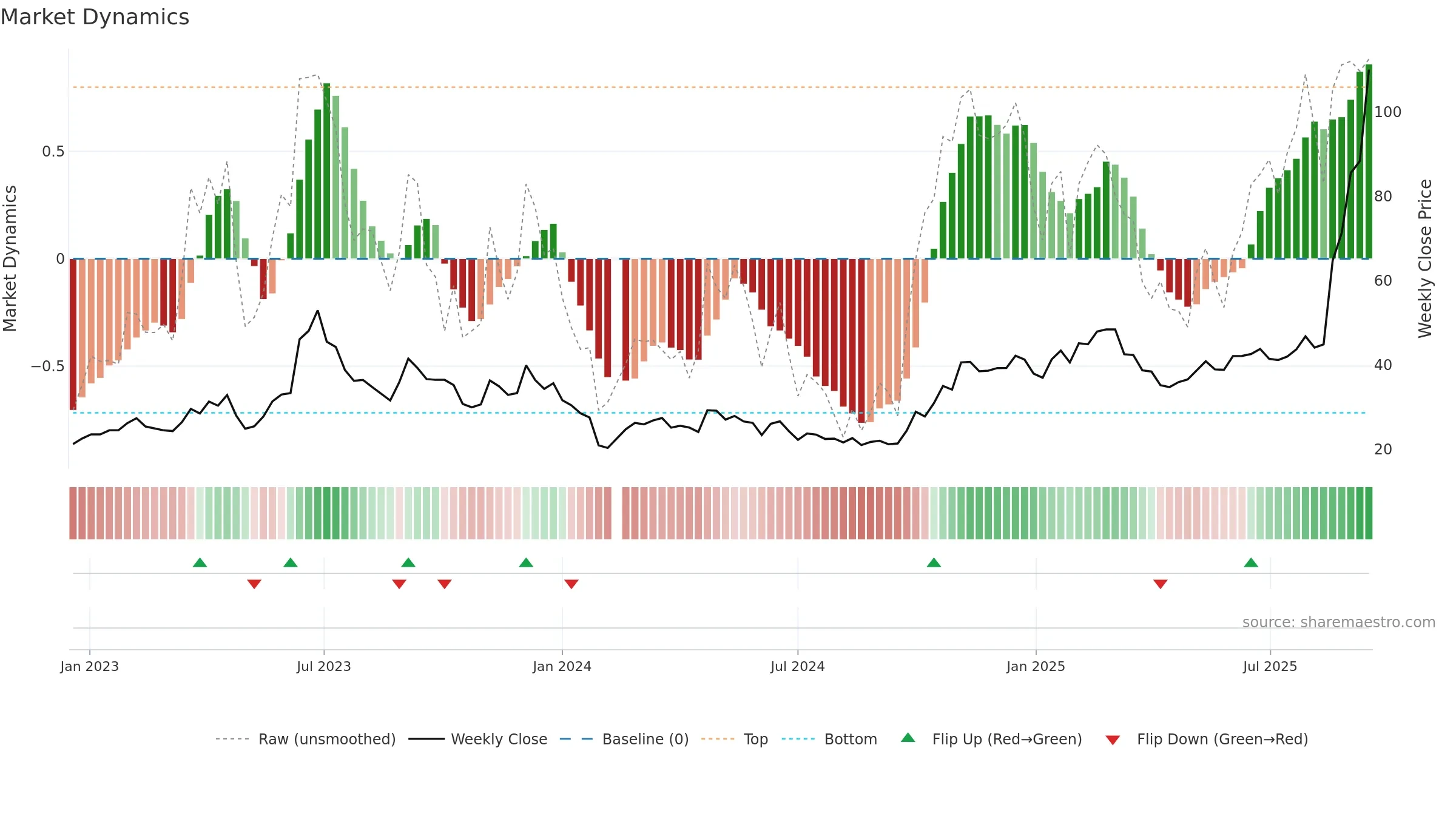This screenshot has width=1456, height=819.
Task: Click red flip-down triangle near October 2023
Action: click(x=445, y=584)
